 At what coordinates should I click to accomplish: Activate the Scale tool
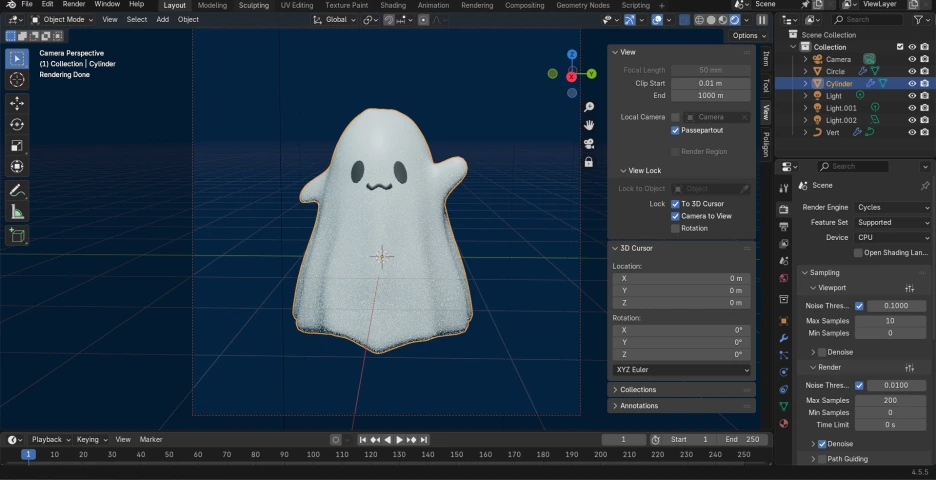click(x=17, y=145)
